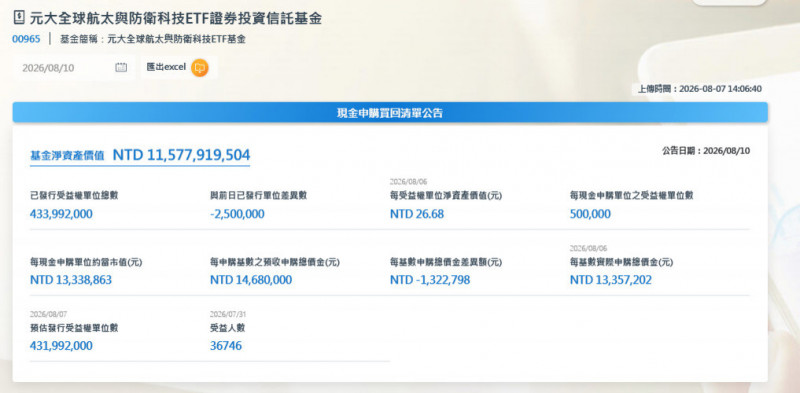Click the 與前日已發行單位差異數 label
The image size is (800, 393).
click(259, 195)
